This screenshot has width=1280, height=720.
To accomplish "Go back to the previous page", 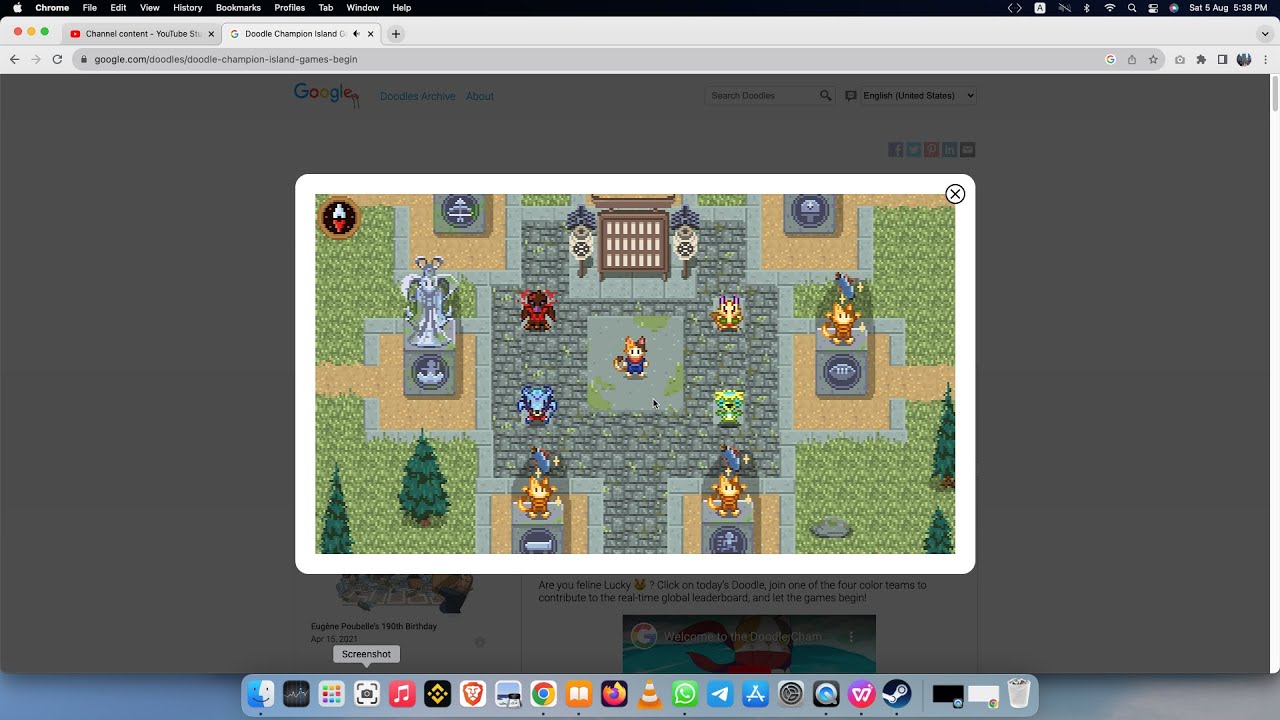I will [14, 59].
